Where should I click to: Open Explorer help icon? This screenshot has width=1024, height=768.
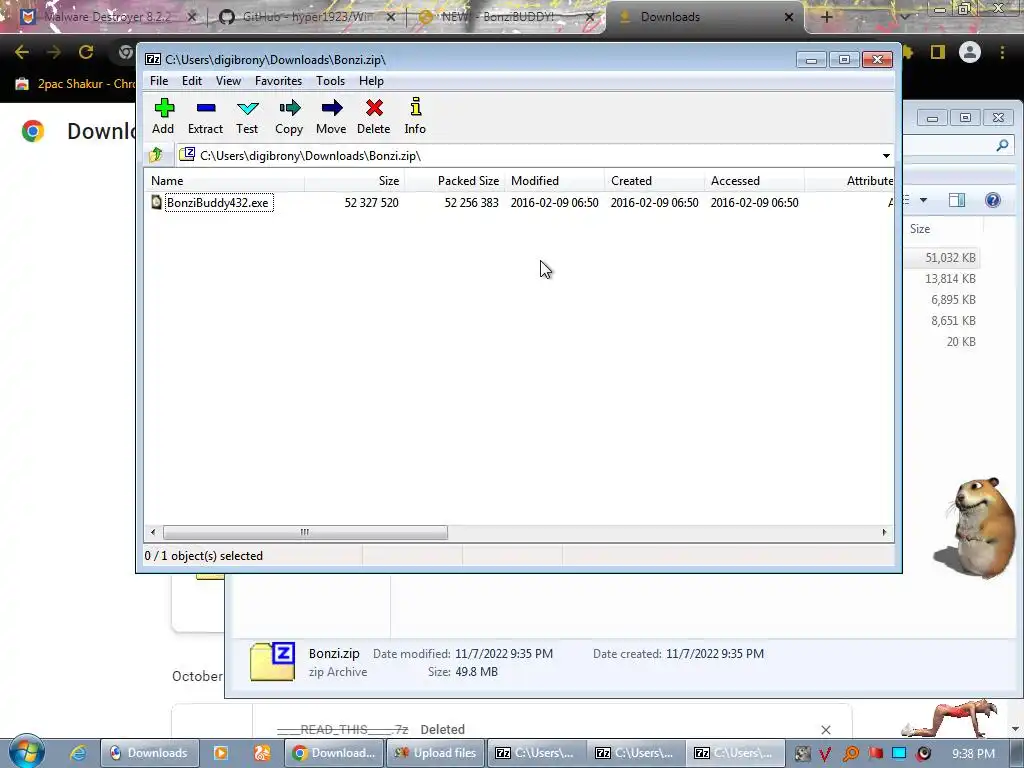pyautogui.click(x=993, y=200)
